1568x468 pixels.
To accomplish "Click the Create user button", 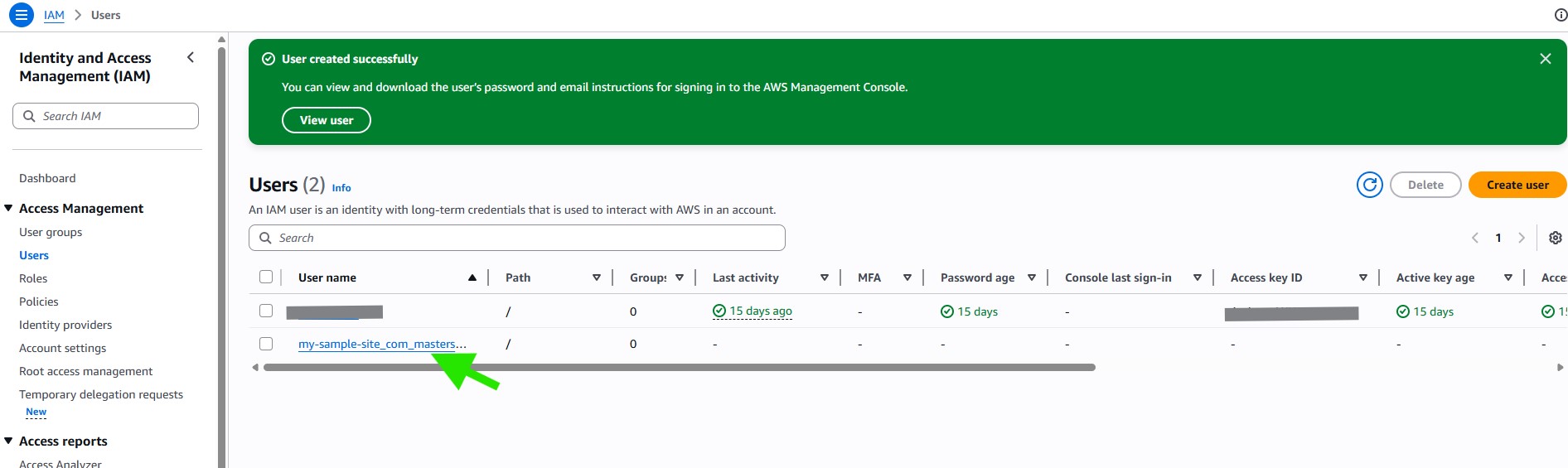I will (x=1517, y=185).
